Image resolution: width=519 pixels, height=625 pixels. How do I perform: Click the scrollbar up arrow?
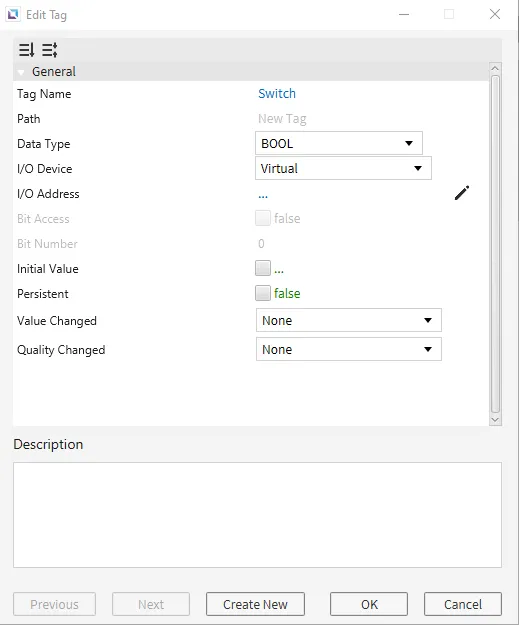pos(495,69)
